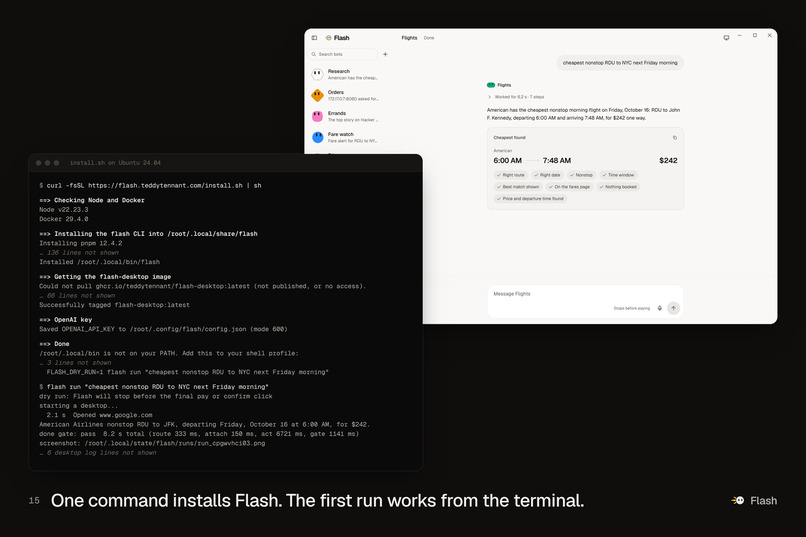The image size is (806, 537).
Task: Click the user's 'cheapest nonstop RDU to NYC' bubble
Action: [x=620, y=63]
